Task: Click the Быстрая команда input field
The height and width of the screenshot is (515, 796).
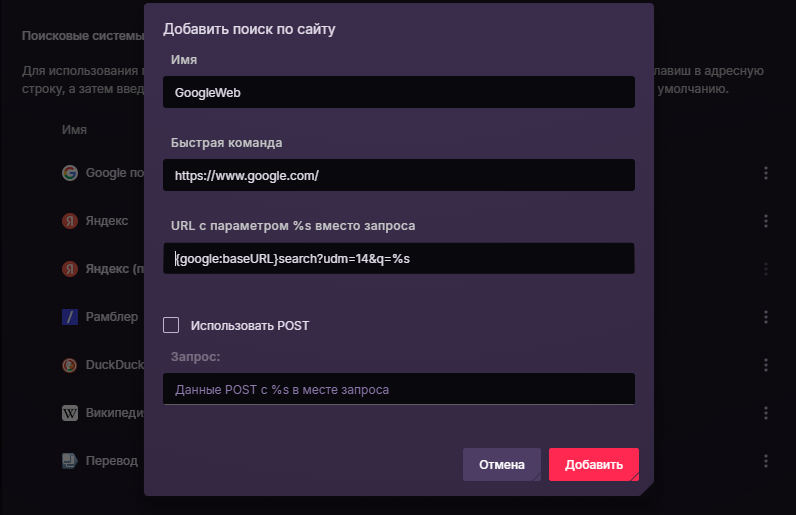Action: [398, 175]
